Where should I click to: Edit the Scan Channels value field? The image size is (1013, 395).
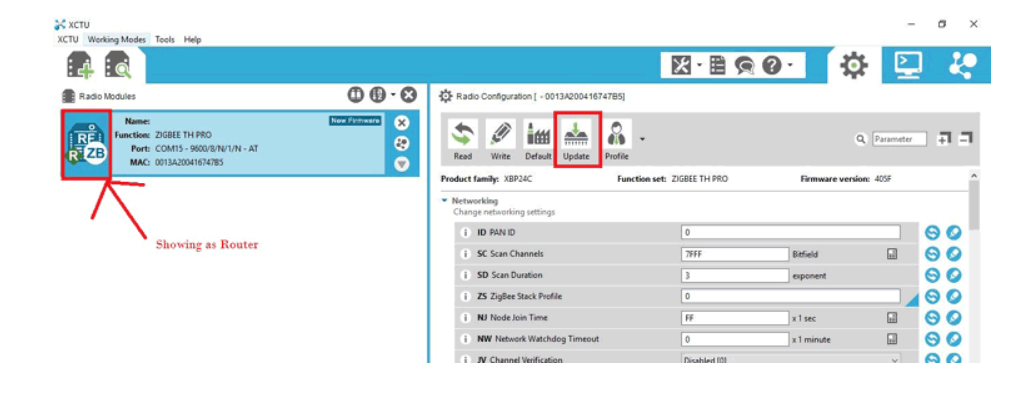[735, 254]
